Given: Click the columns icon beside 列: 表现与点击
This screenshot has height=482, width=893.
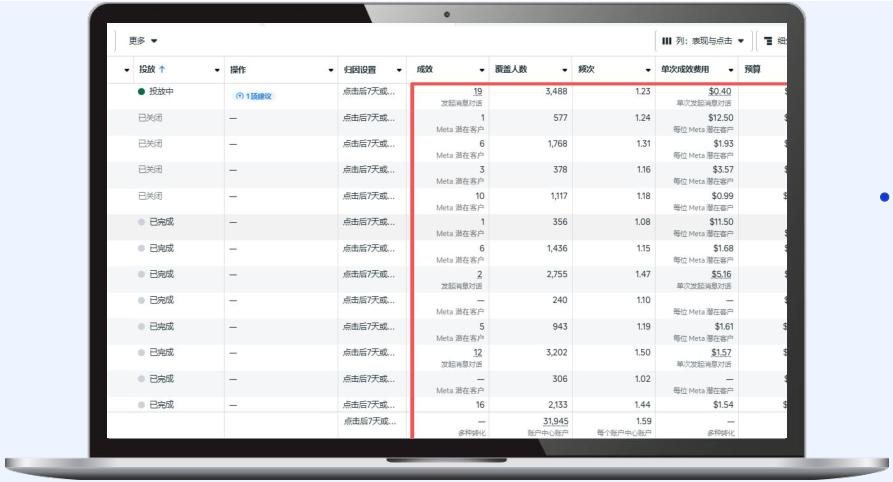Looking at the screenshot, I should 666,41.
